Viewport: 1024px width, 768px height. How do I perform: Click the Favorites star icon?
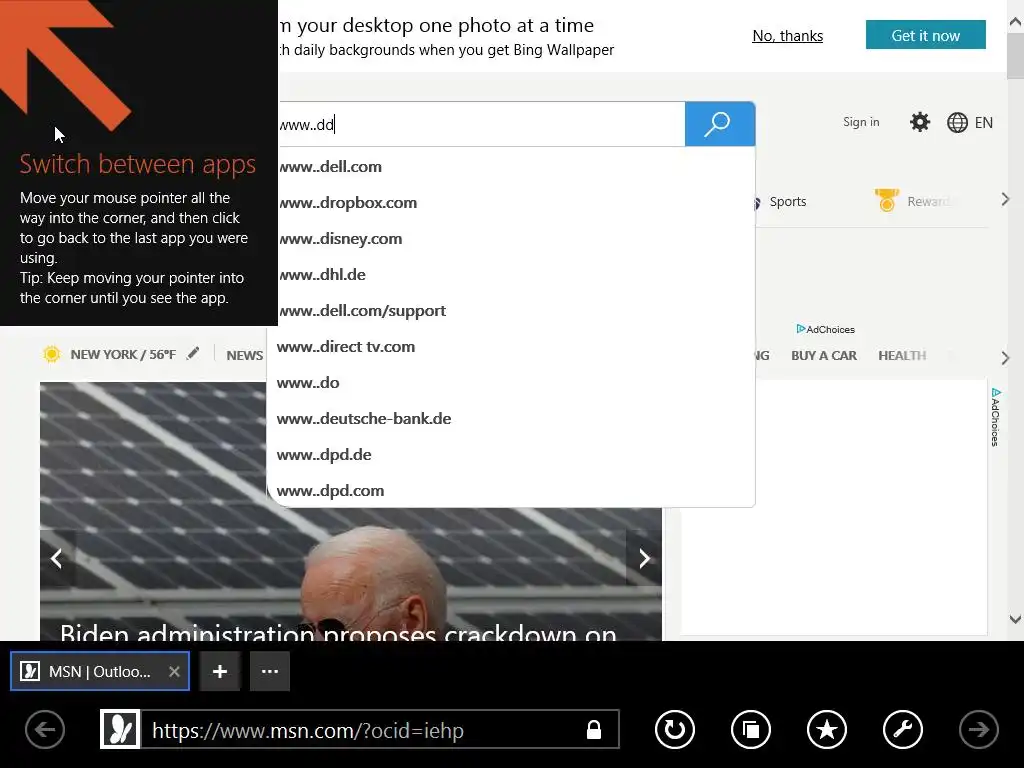click(827, 729)
